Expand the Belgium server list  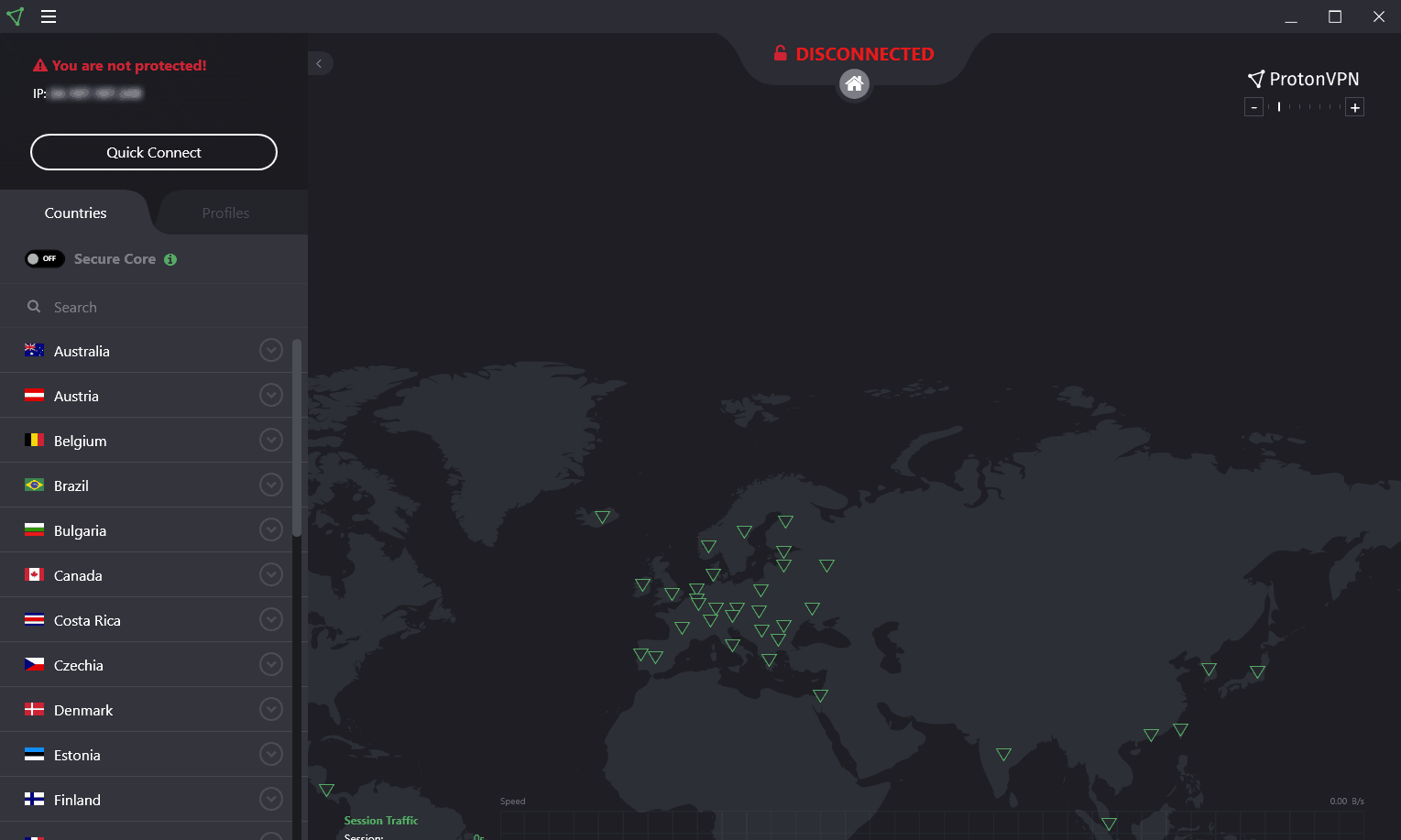pyautogui.click(x=271, y=440)
